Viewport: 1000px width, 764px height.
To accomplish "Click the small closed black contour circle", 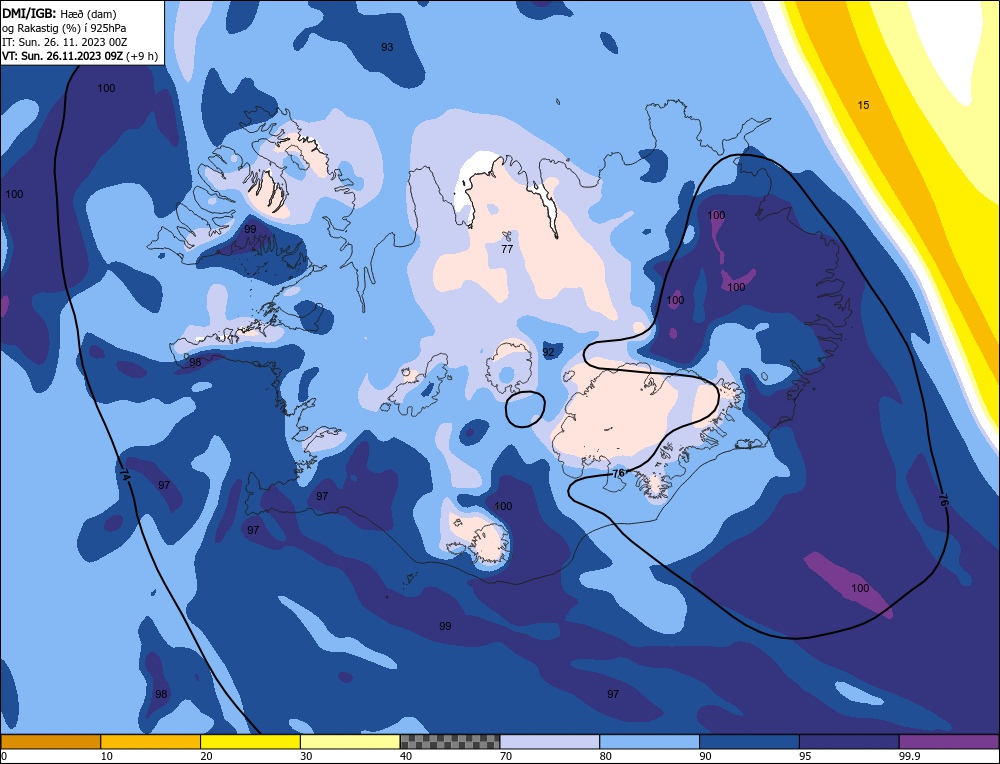I will [525, 409].
